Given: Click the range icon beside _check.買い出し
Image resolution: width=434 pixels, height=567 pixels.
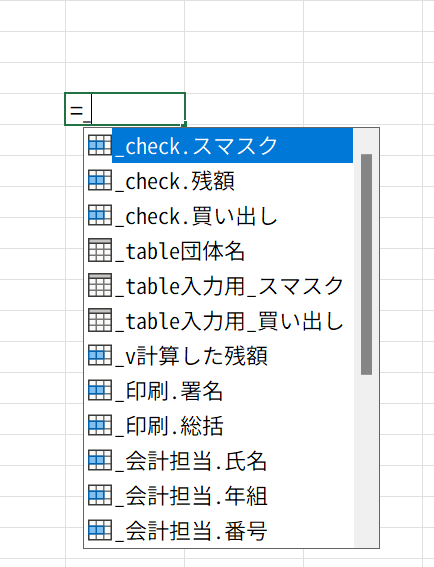Looking at the screenshot, I should [100, 216].
